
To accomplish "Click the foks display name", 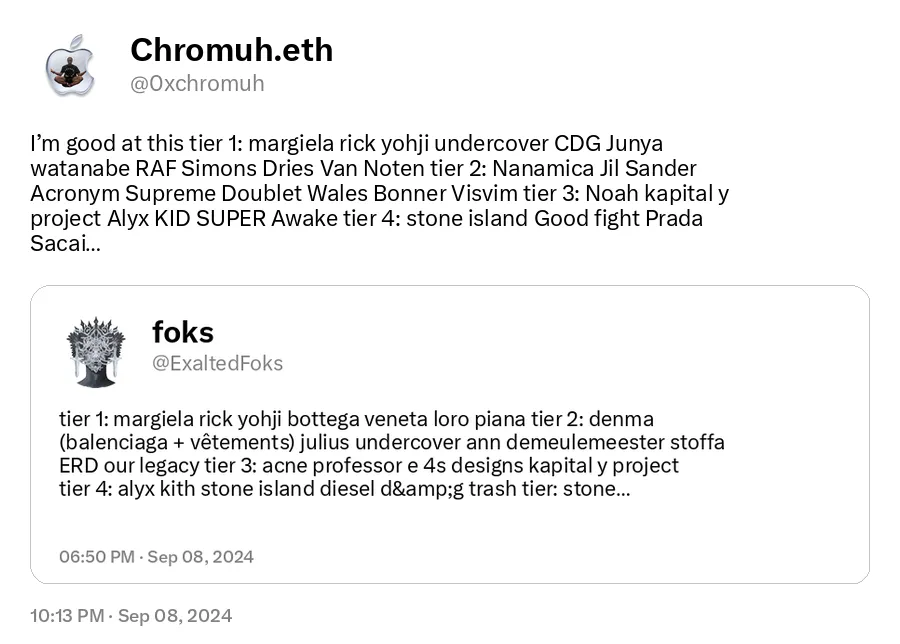I will click(183, 332).
